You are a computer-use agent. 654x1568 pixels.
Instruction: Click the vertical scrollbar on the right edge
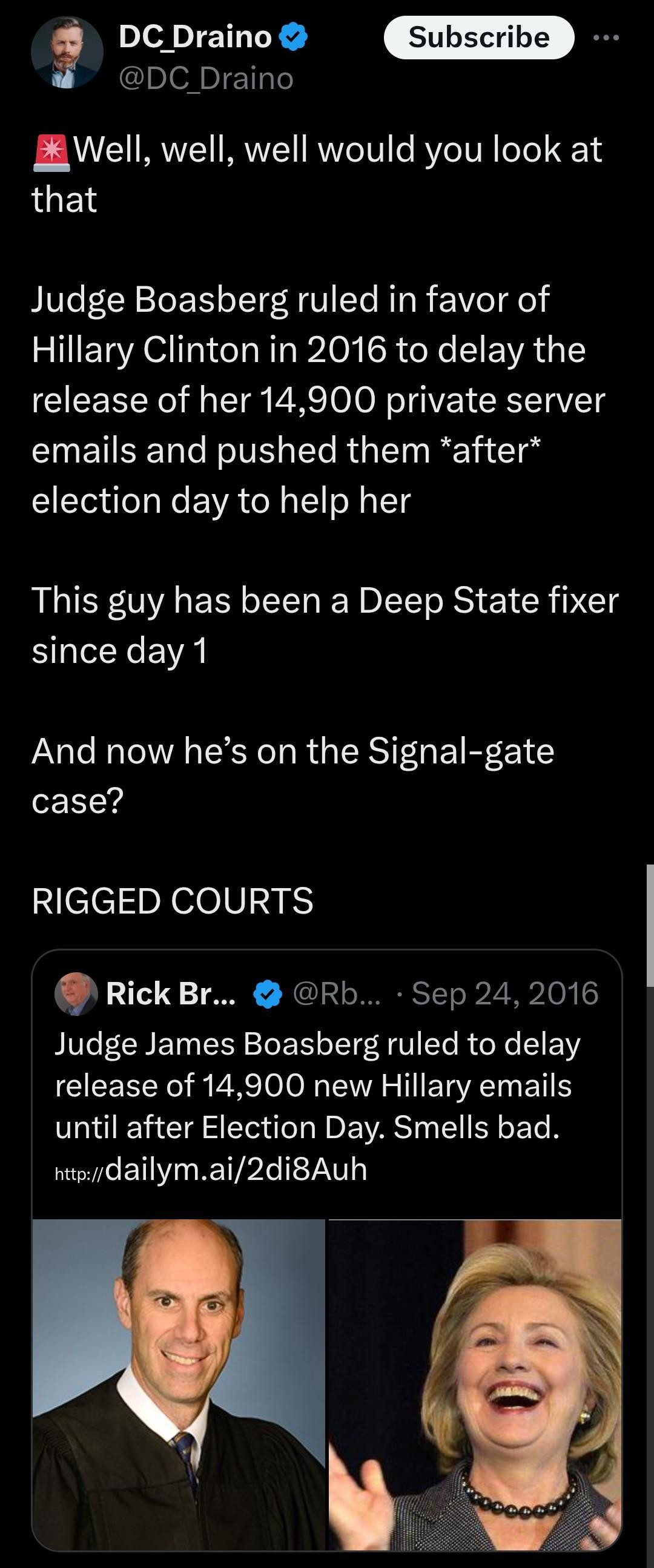[x=650, y=925]
